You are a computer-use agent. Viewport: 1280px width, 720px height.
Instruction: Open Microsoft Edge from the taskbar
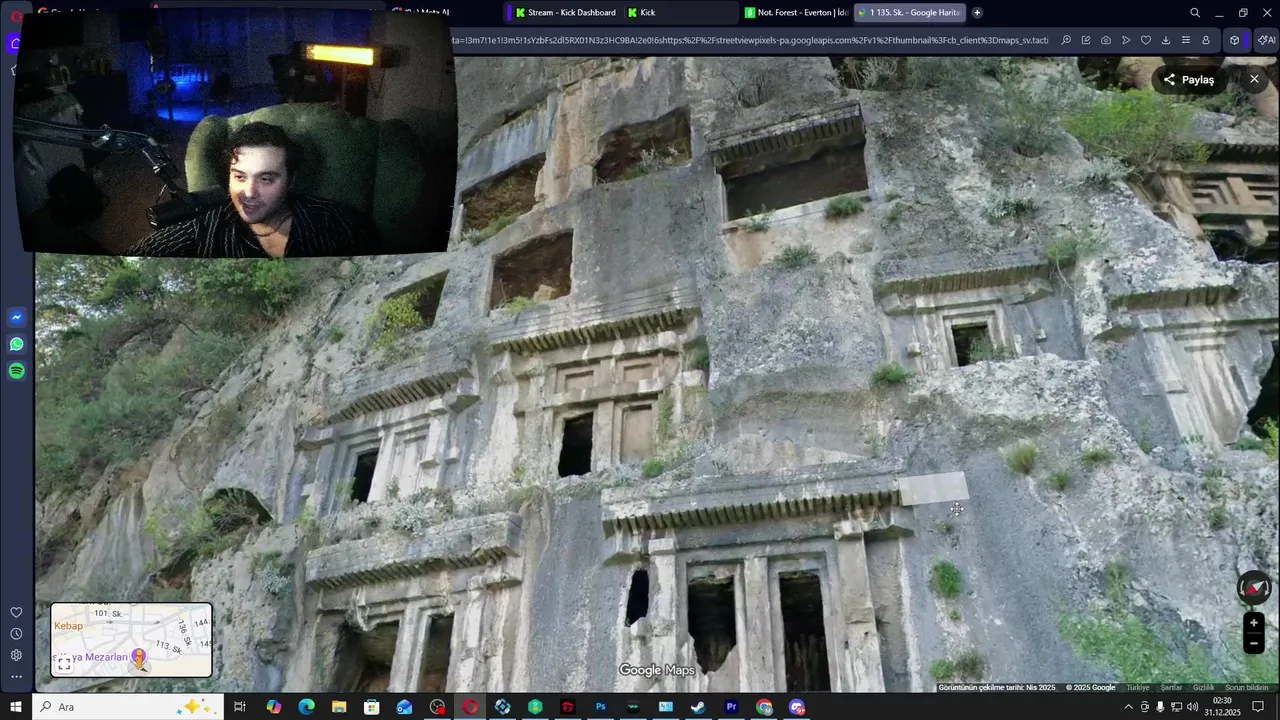click(x=306, y=707)
